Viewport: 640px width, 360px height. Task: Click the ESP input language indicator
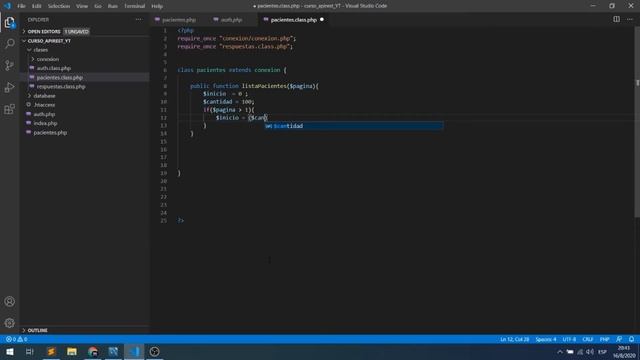click(602, 352)
